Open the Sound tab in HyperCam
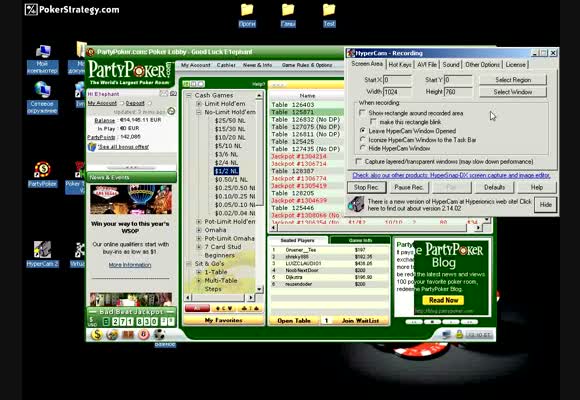The width and height of the screenshot is (580, 400). tap(451, 64)
